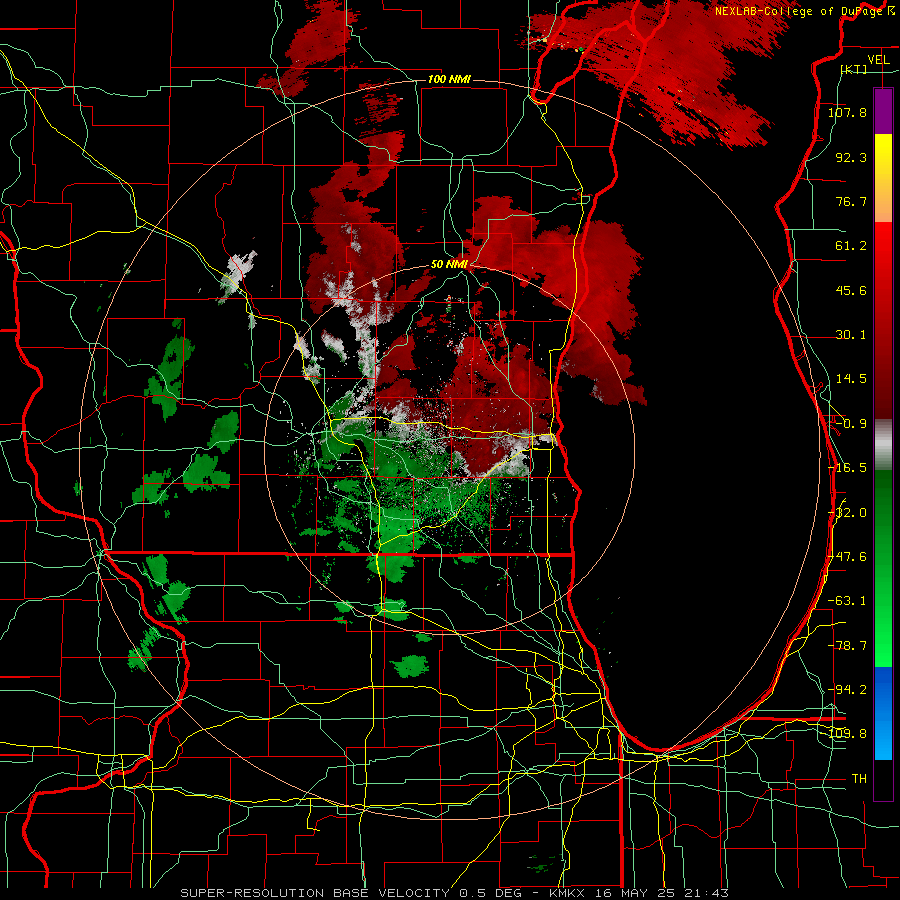This screenshot has width=900, height=900.
Task: Click the 45.6 scale value
Action: [851, 290]
